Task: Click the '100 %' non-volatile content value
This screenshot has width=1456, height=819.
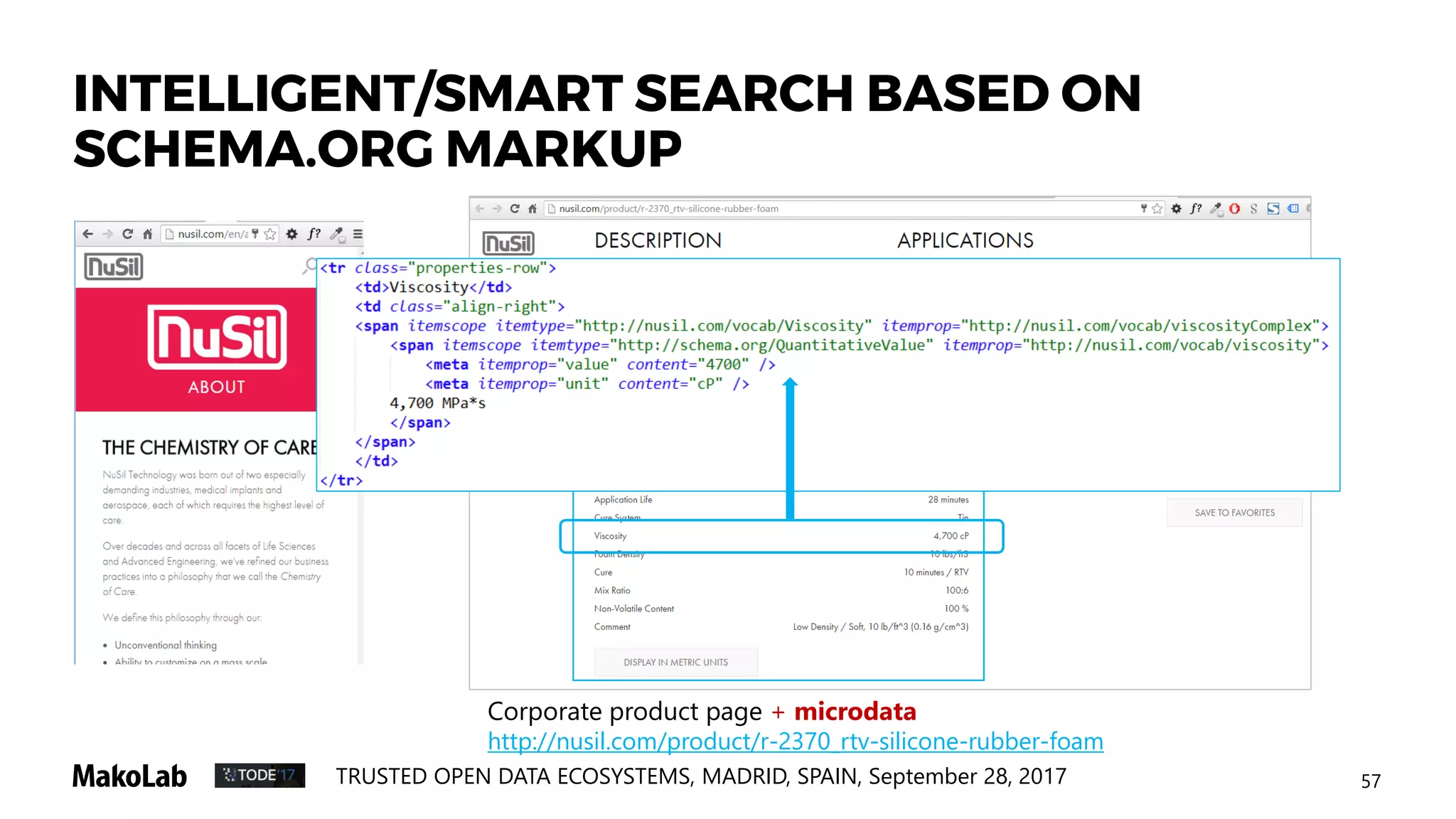Action: (x=956, y=609)
